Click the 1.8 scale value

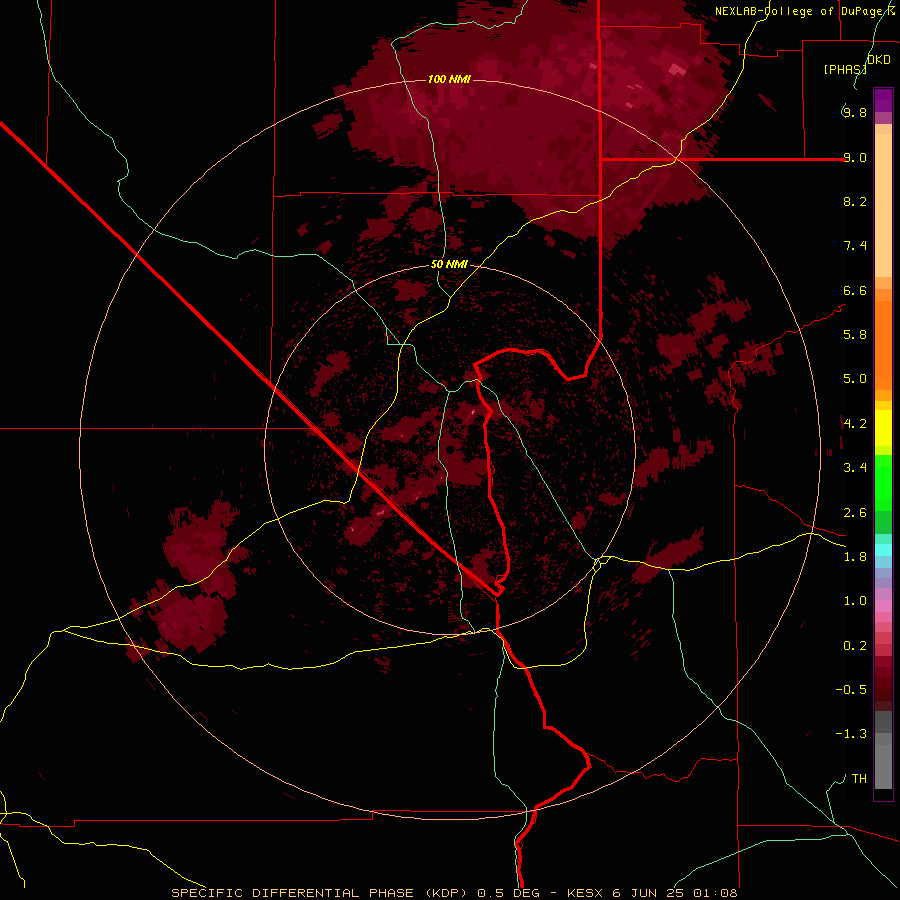pos(855,556)
